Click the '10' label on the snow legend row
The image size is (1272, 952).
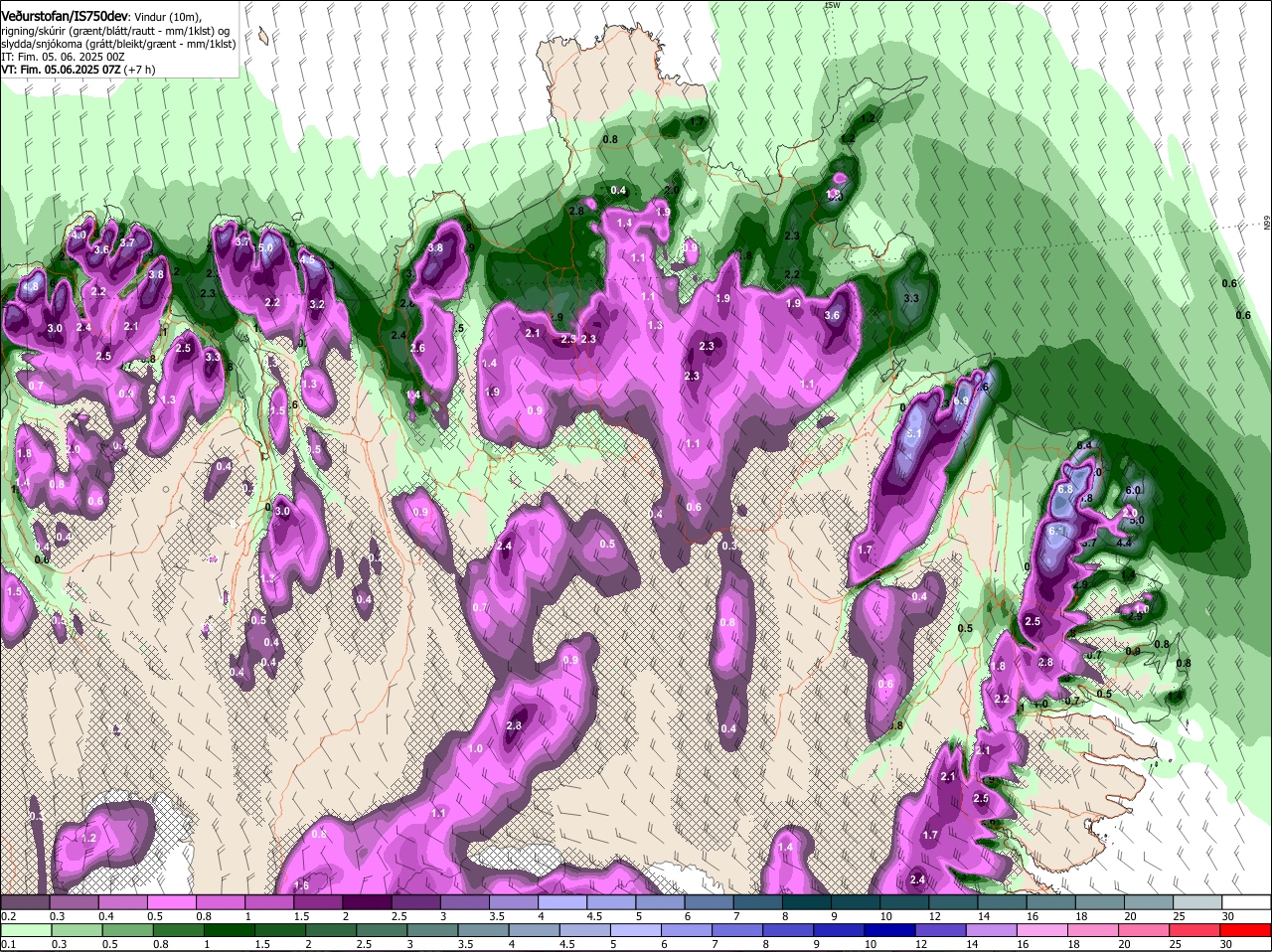click(885, 916)
